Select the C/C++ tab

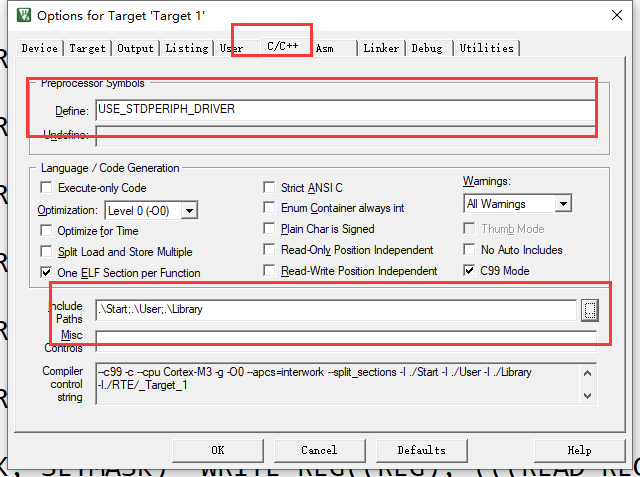283,46
